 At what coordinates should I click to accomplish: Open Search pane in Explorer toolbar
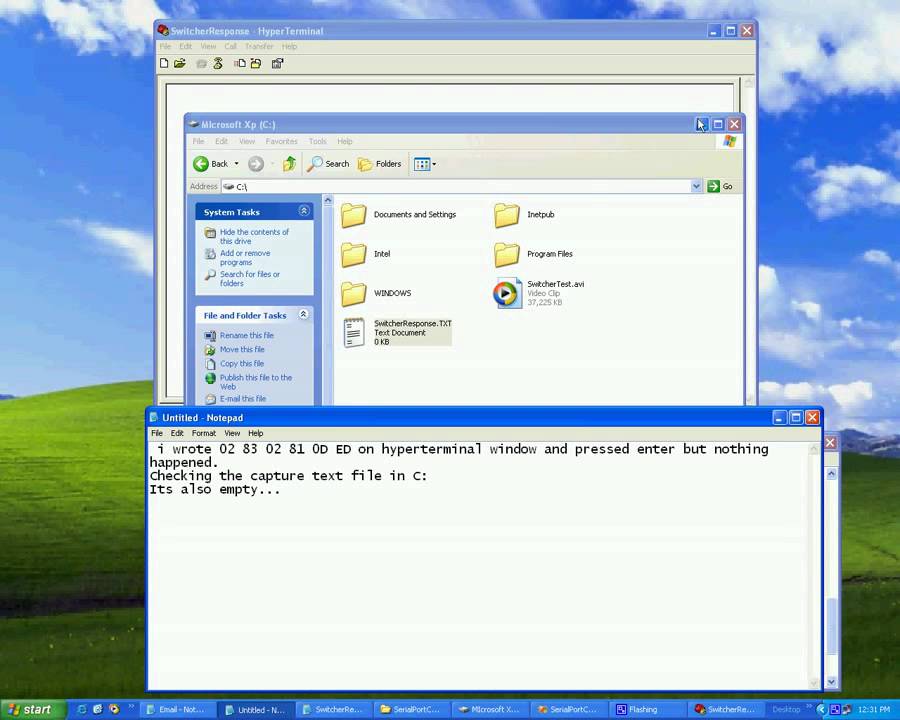coord(328,164)
